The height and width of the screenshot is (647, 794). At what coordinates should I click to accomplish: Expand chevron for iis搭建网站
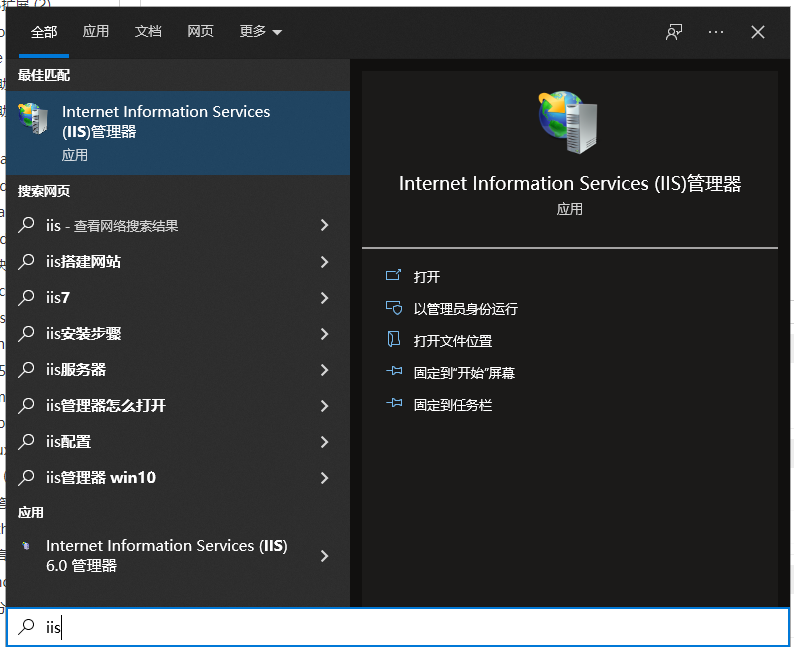point(325,262)
